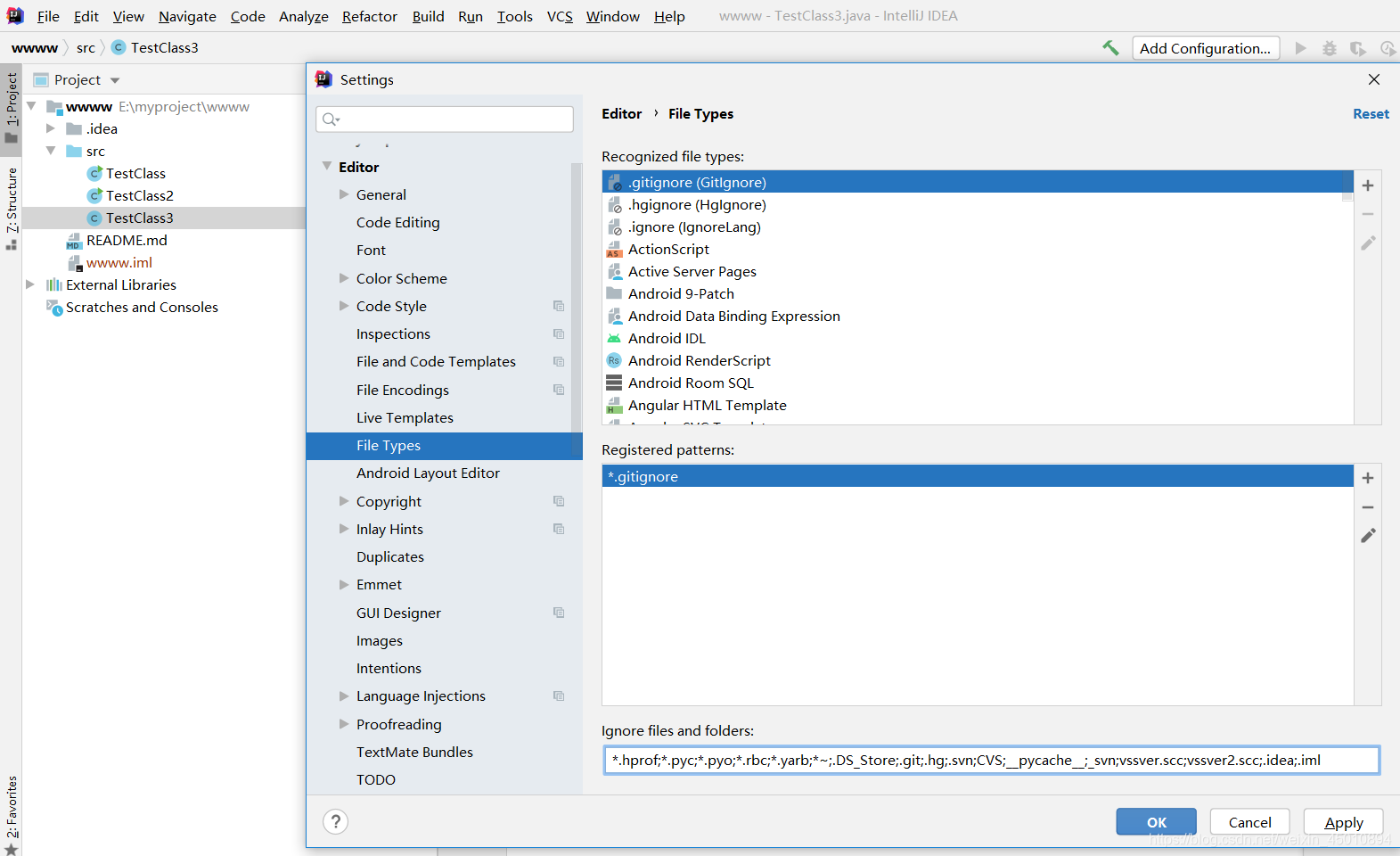The width and height of the screenshot is (1400, 856).
Task: Click the Android RenderScript file type icon
Action: point(614,360)
